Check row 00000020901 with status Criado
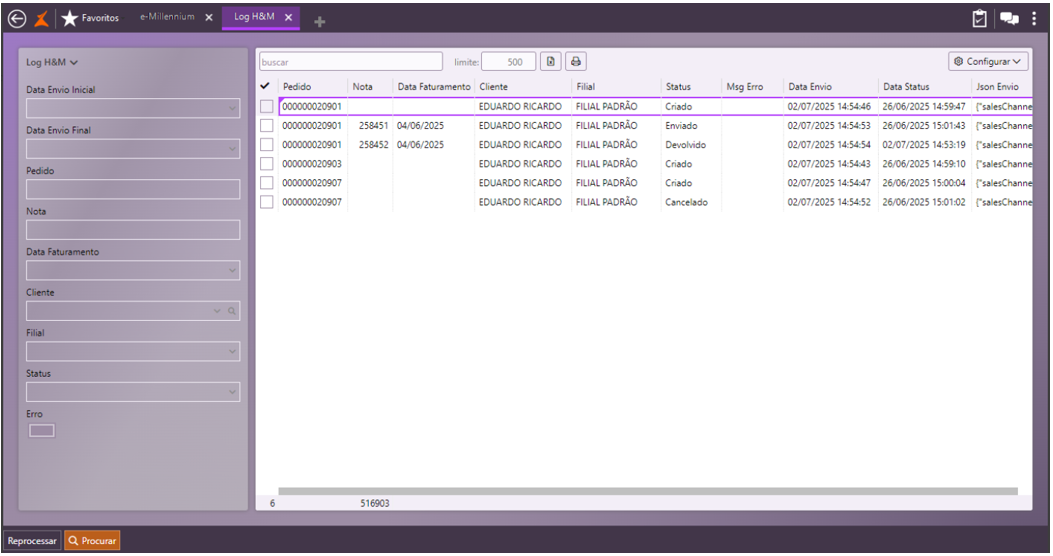 click(x=267, y=106)
